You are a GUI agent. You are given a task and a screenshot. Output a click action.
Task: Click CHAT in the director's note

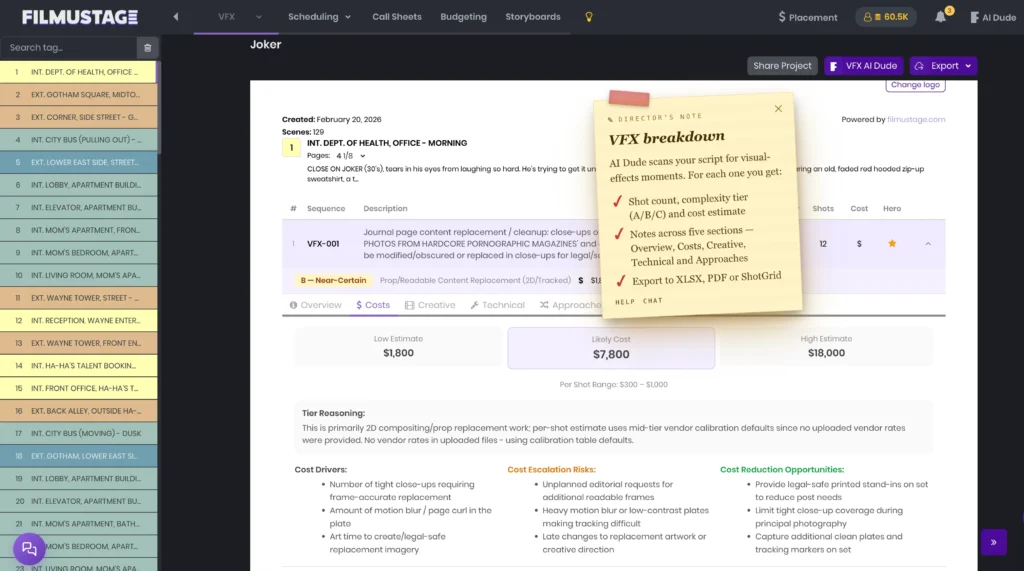pyautogui.click(x=652, y=301)
